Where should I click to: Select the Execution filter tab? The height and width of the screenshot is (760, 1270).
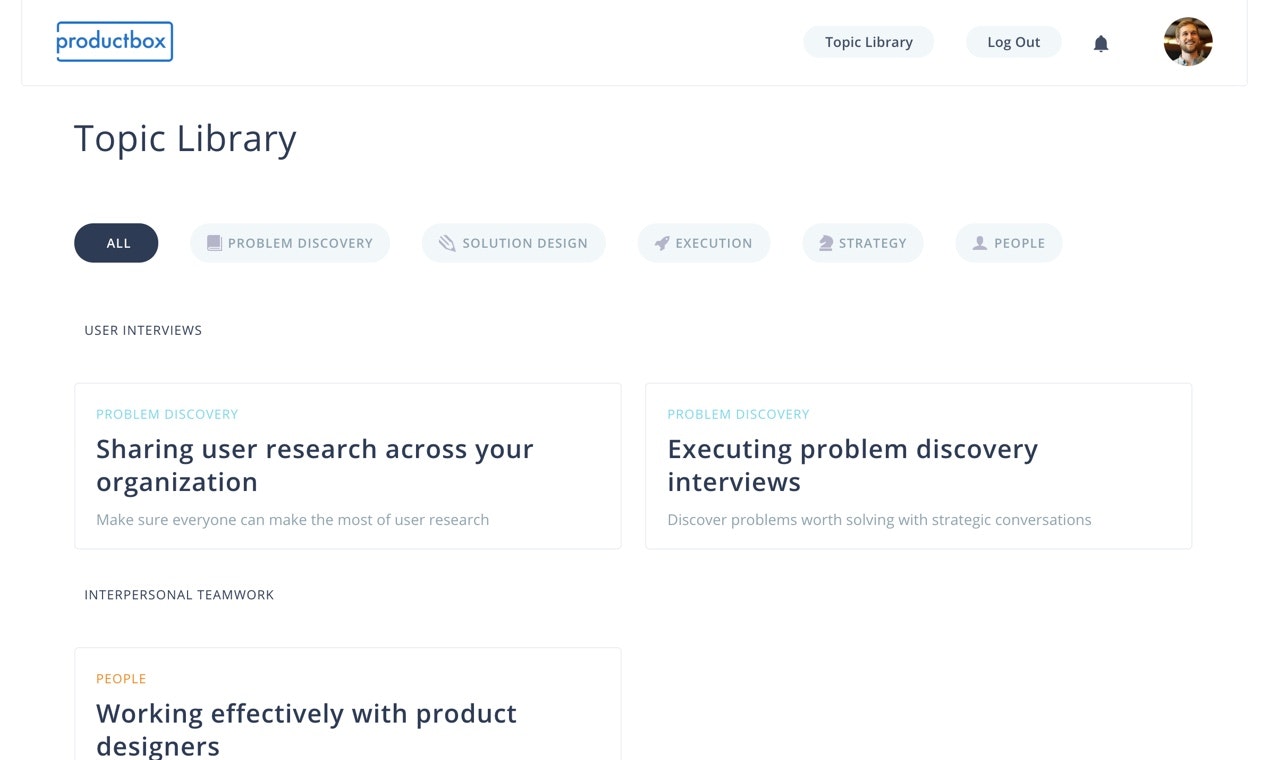click(x=704, y=242)
